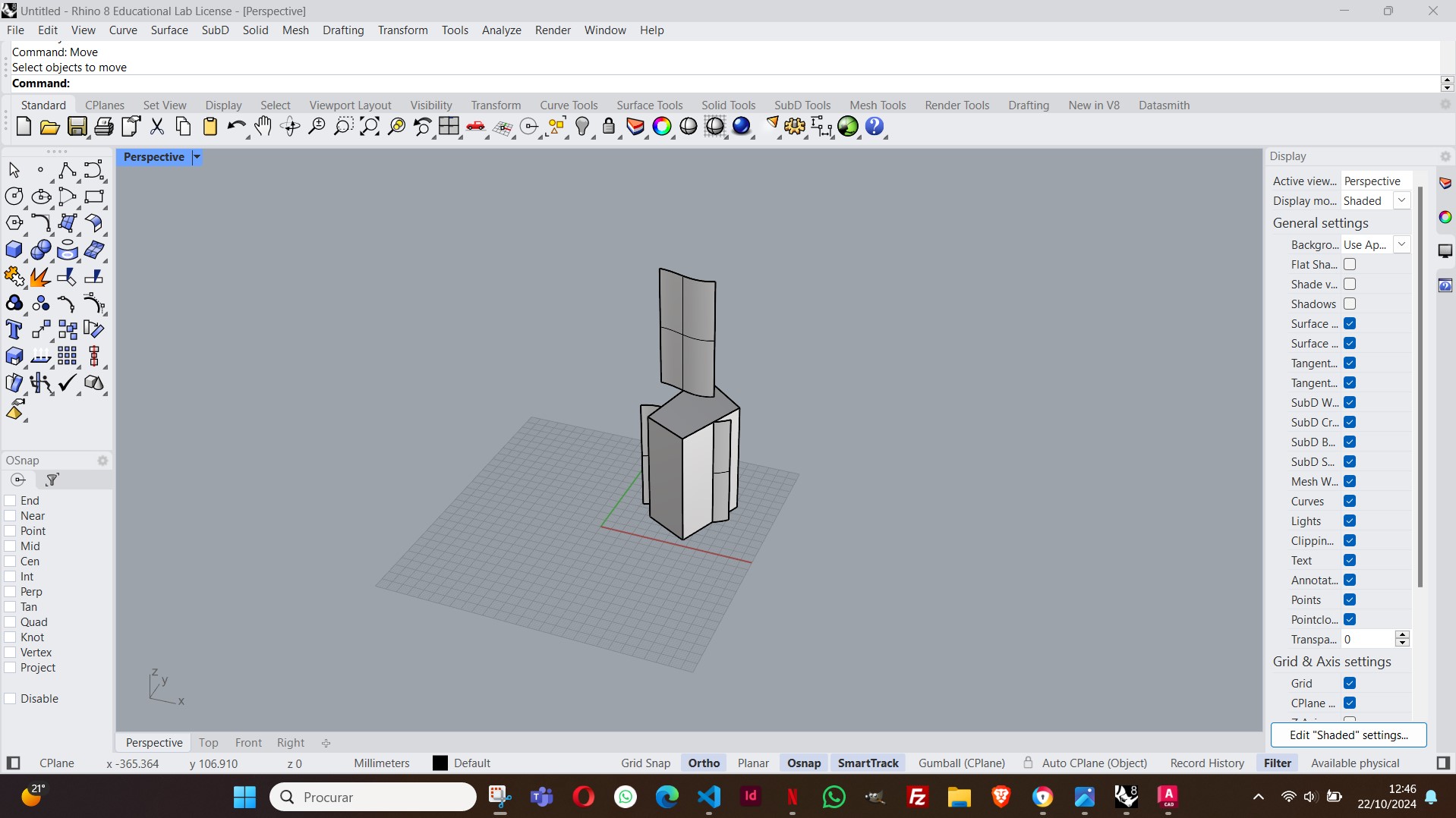Click the light bulb Hide objects icon
The width and height of the screenshot is (1456, 818).
pyautogui.click(x=582, y=127)
